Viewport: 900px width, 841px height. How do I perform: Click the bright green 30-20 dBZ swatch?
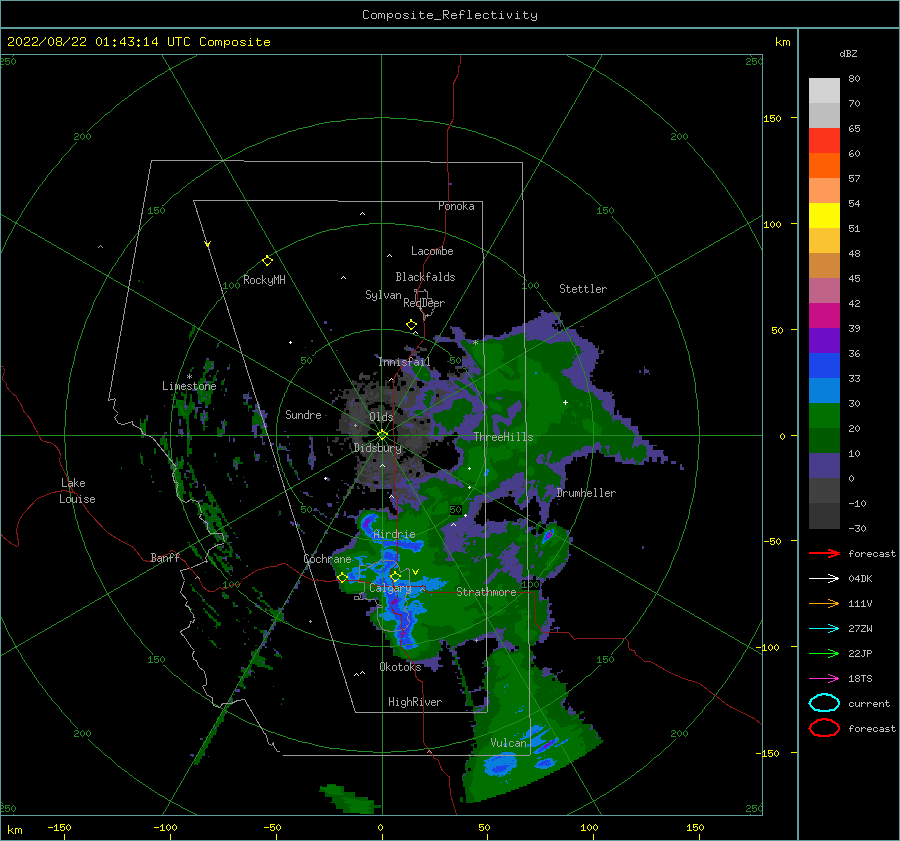[x=824, y=416]
